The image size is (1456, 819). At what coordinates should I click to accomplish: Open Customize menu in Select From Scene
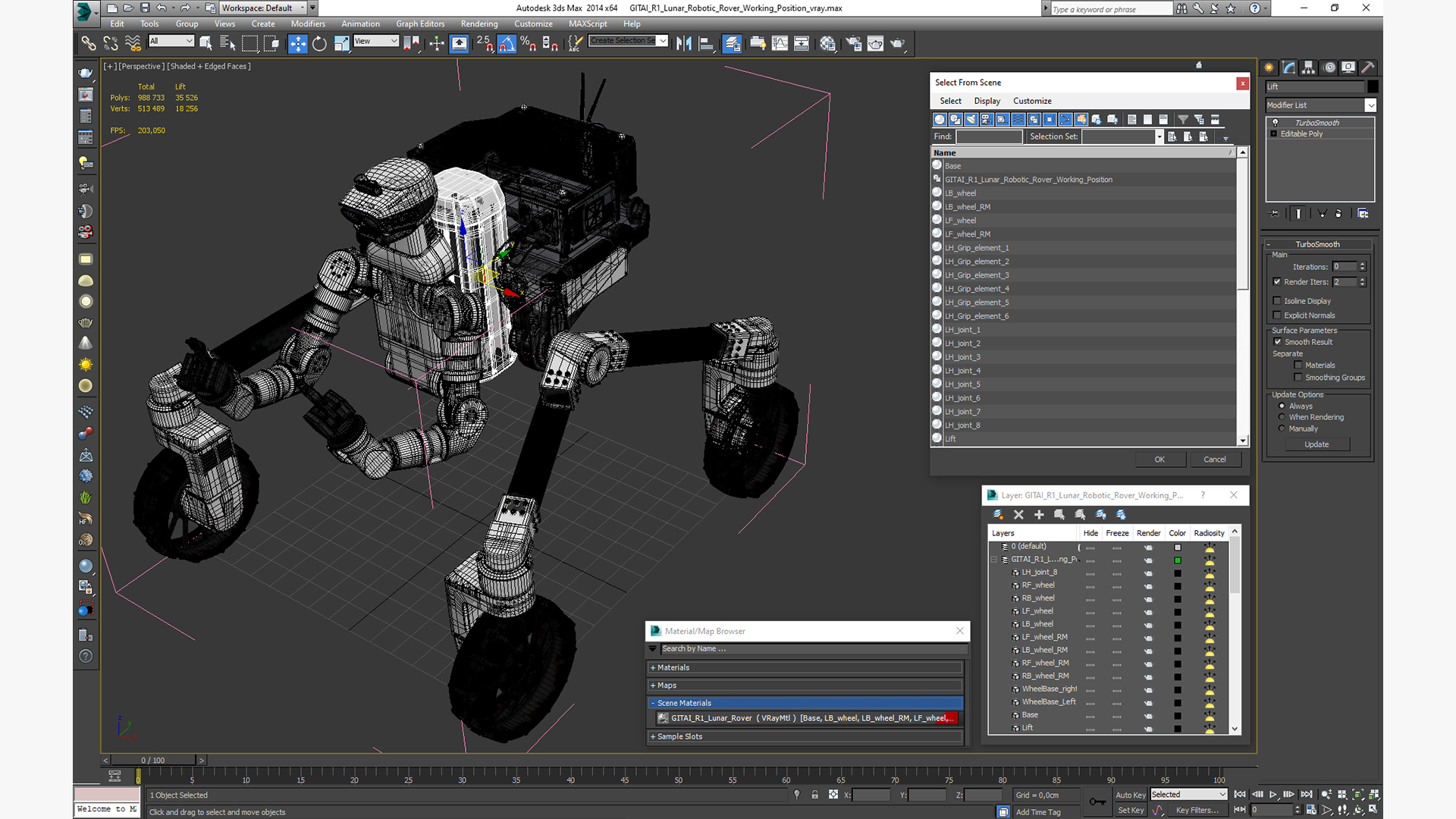pos(1032,101)
